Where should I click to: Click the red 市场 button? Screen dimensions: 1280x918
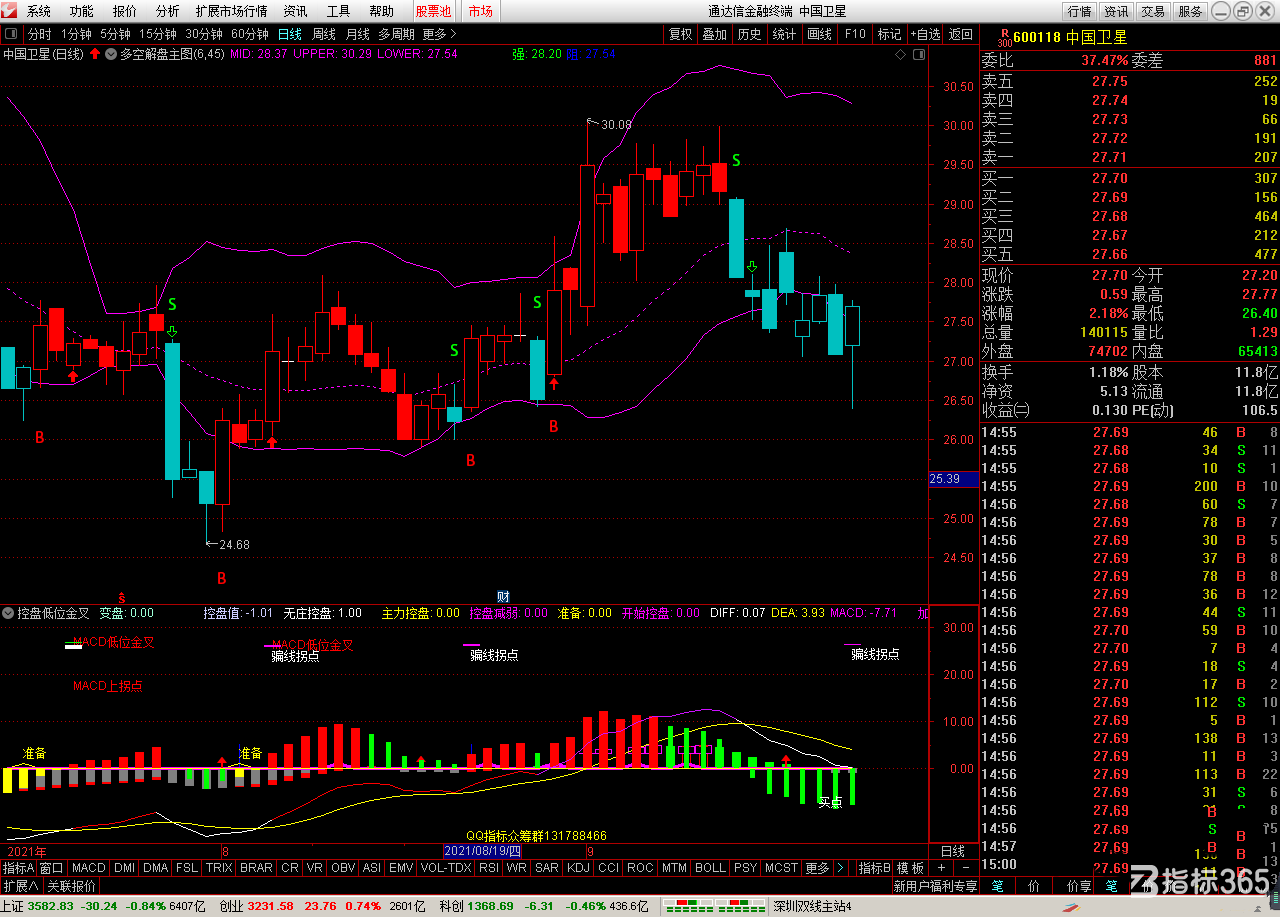[481, 11]
